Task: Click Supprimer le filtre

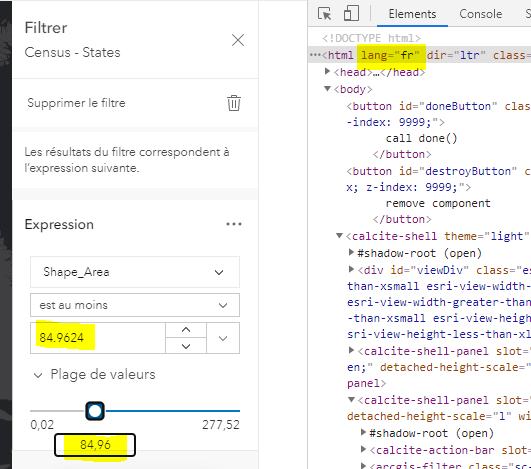Action: [77, 103]
